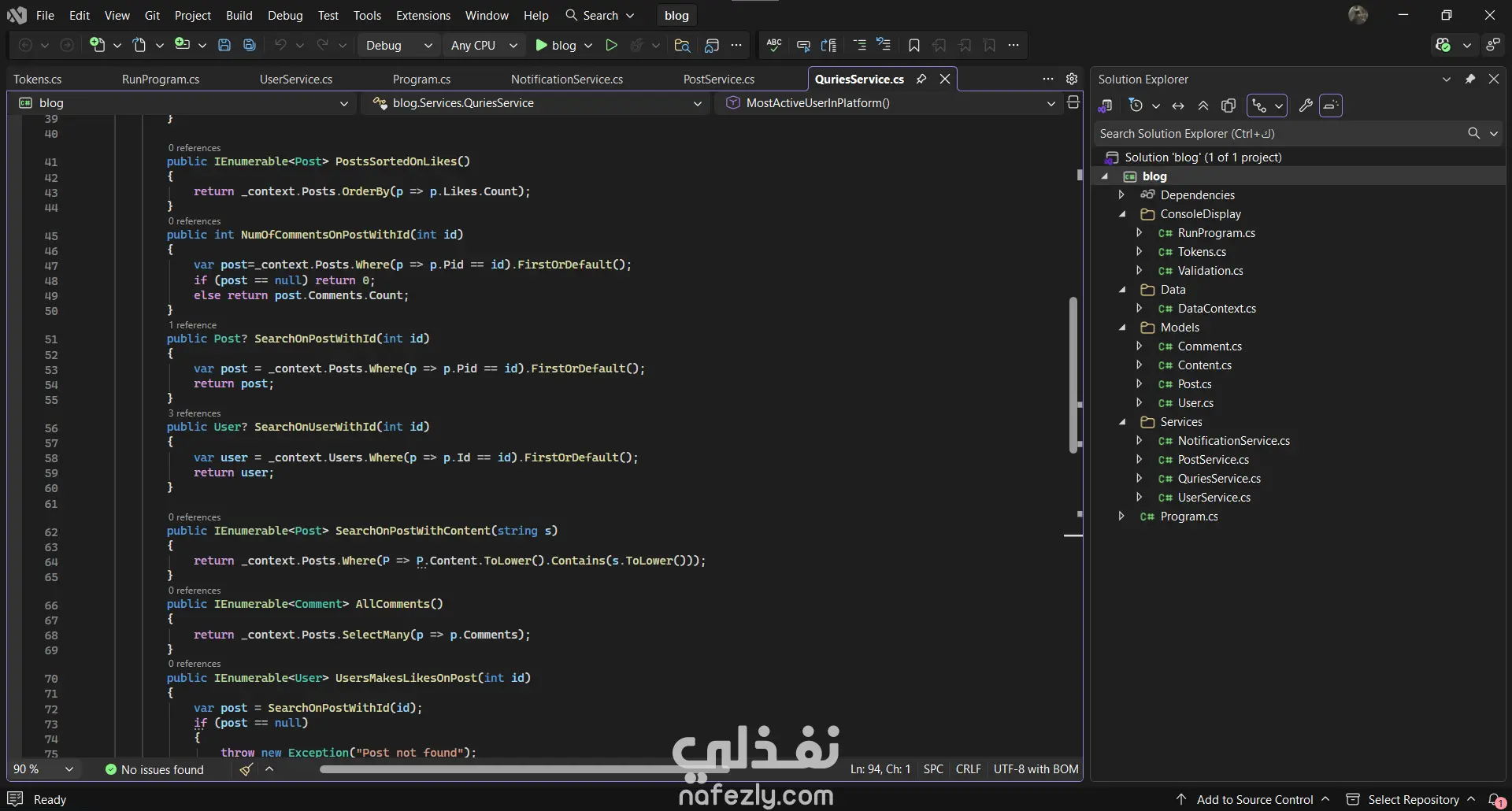Click Sync with Active Document icon
The height and width of the screenshot is (811, 1512).
1178,106
